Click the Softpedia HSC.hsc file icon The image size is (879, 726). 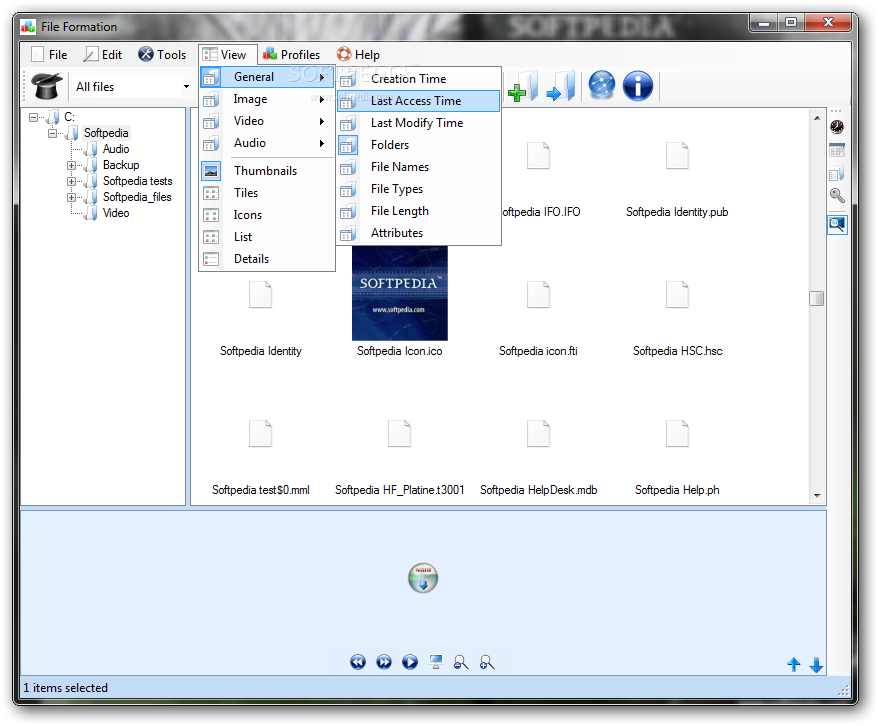677,294
